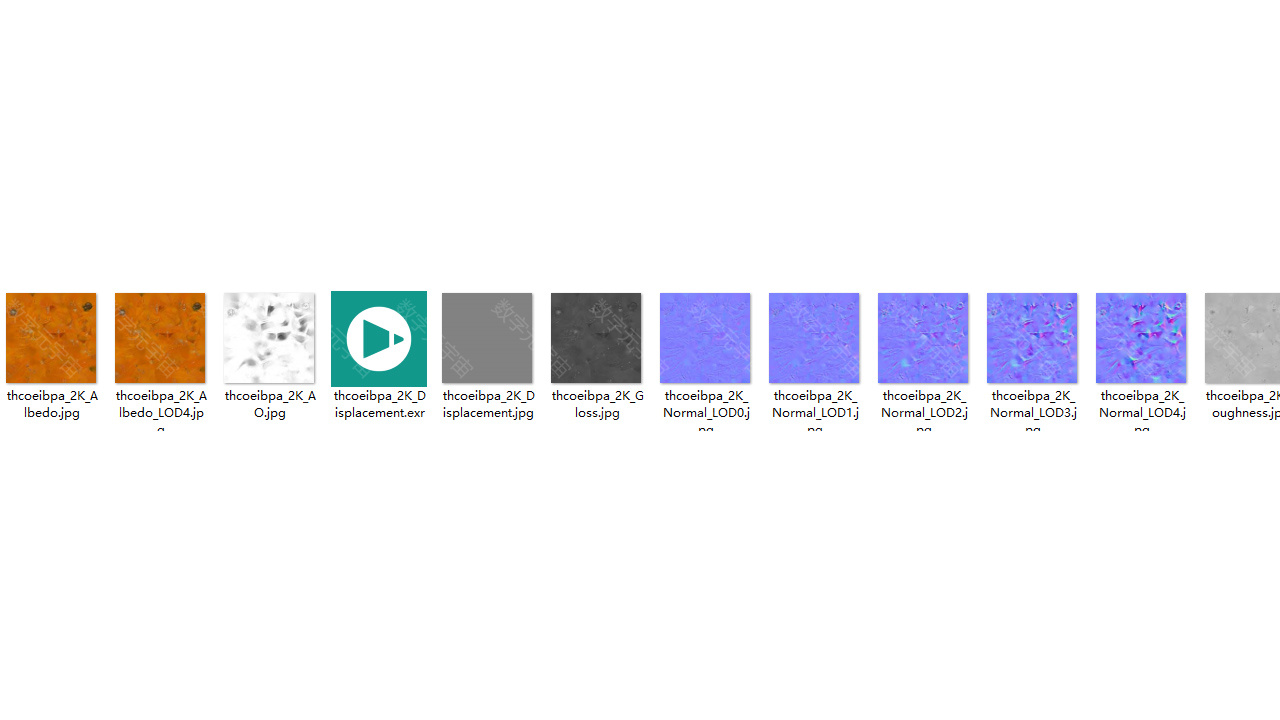Click the thcoeibpa_2K_Displacement.jpg file name
Screen dimensions: 1280x720
tap(488, 404)
